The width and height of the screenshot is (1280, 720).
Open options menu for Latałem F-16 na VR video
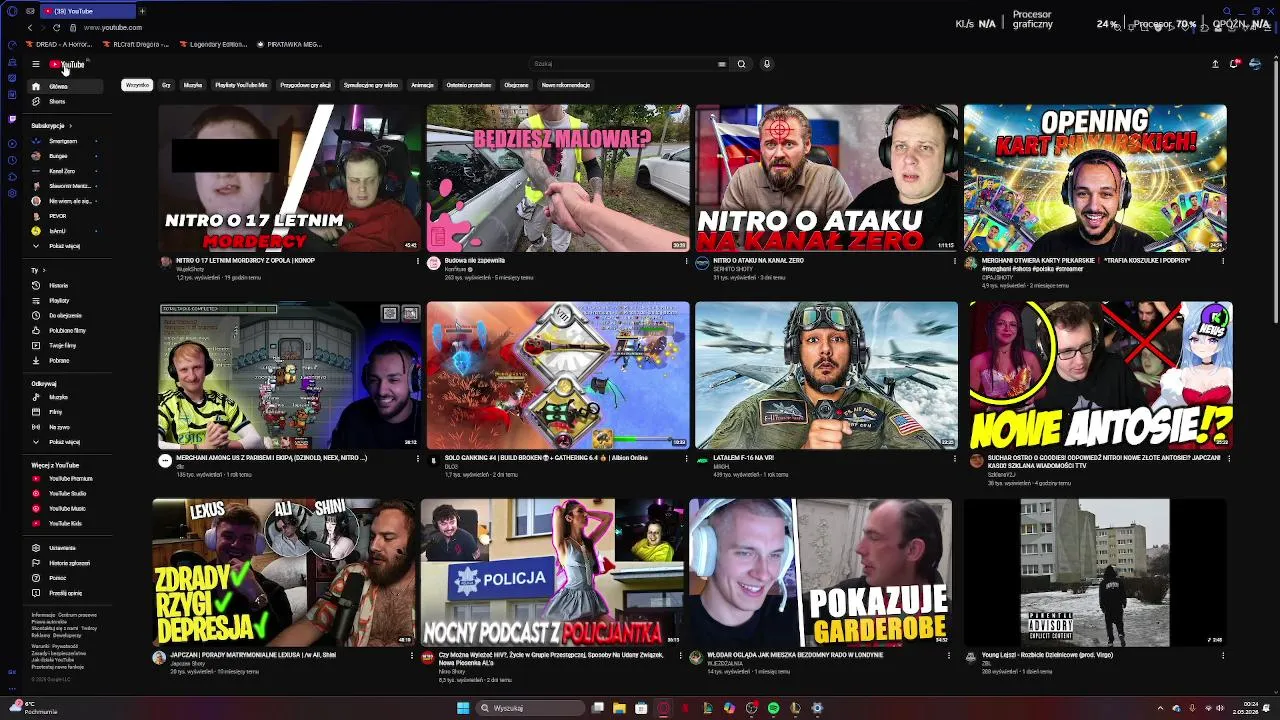[954, 458]
